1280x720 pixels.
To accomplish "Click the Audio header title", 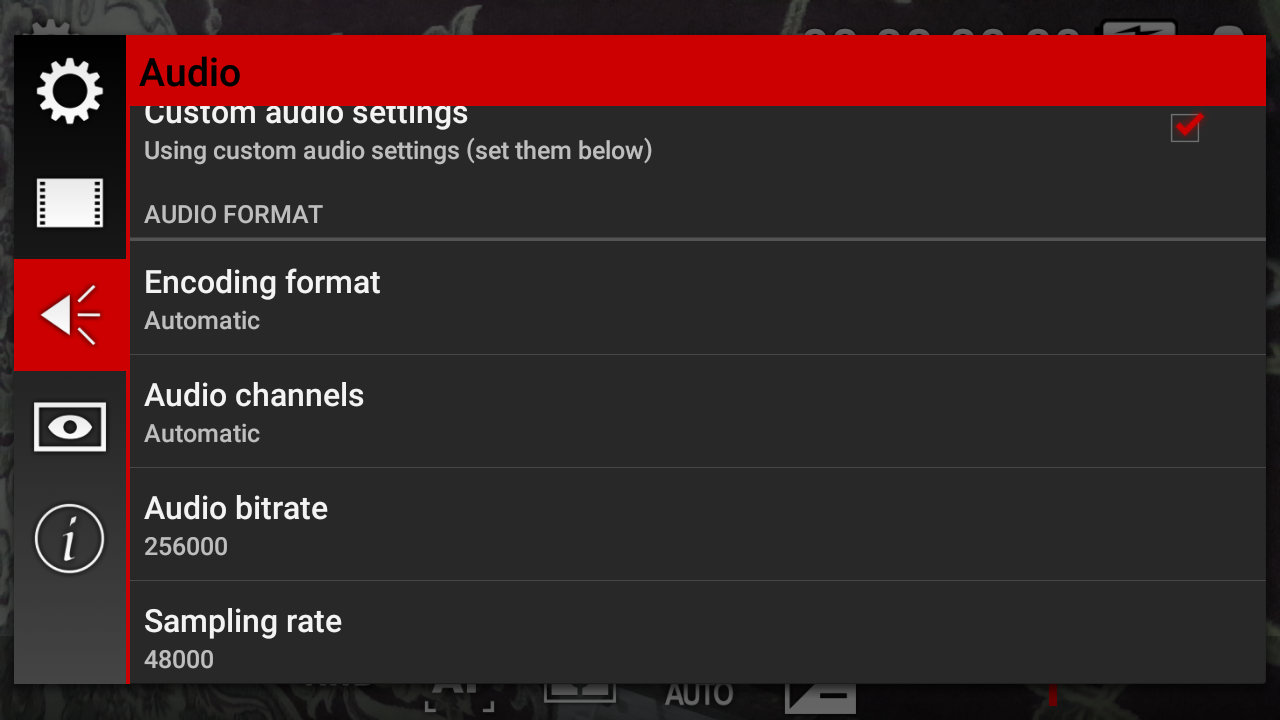I will 190,72.
